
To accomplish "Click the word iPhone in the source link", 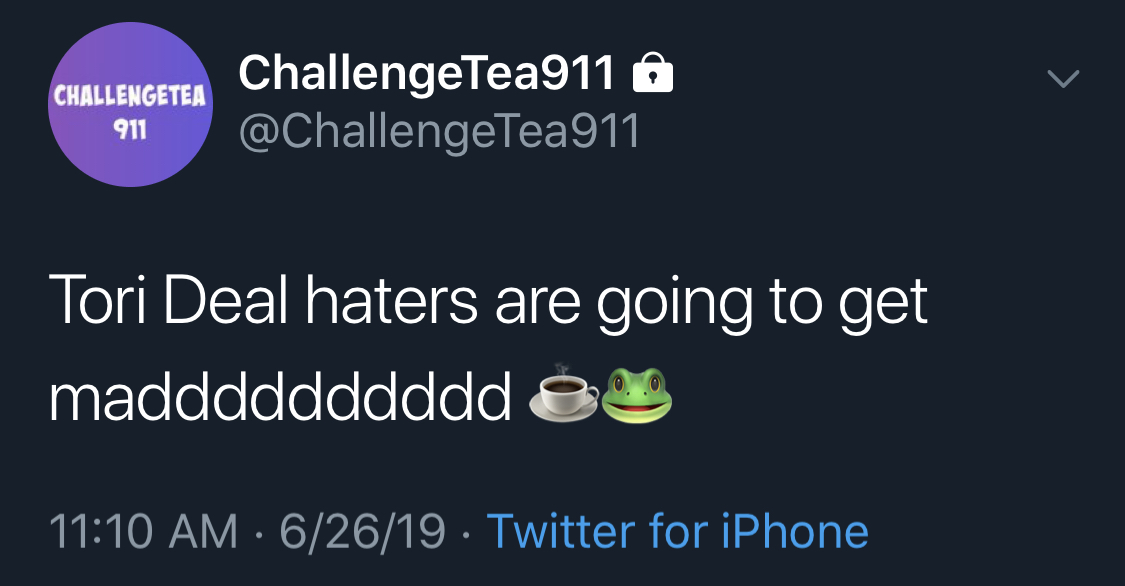I will [x=794, y=531].
